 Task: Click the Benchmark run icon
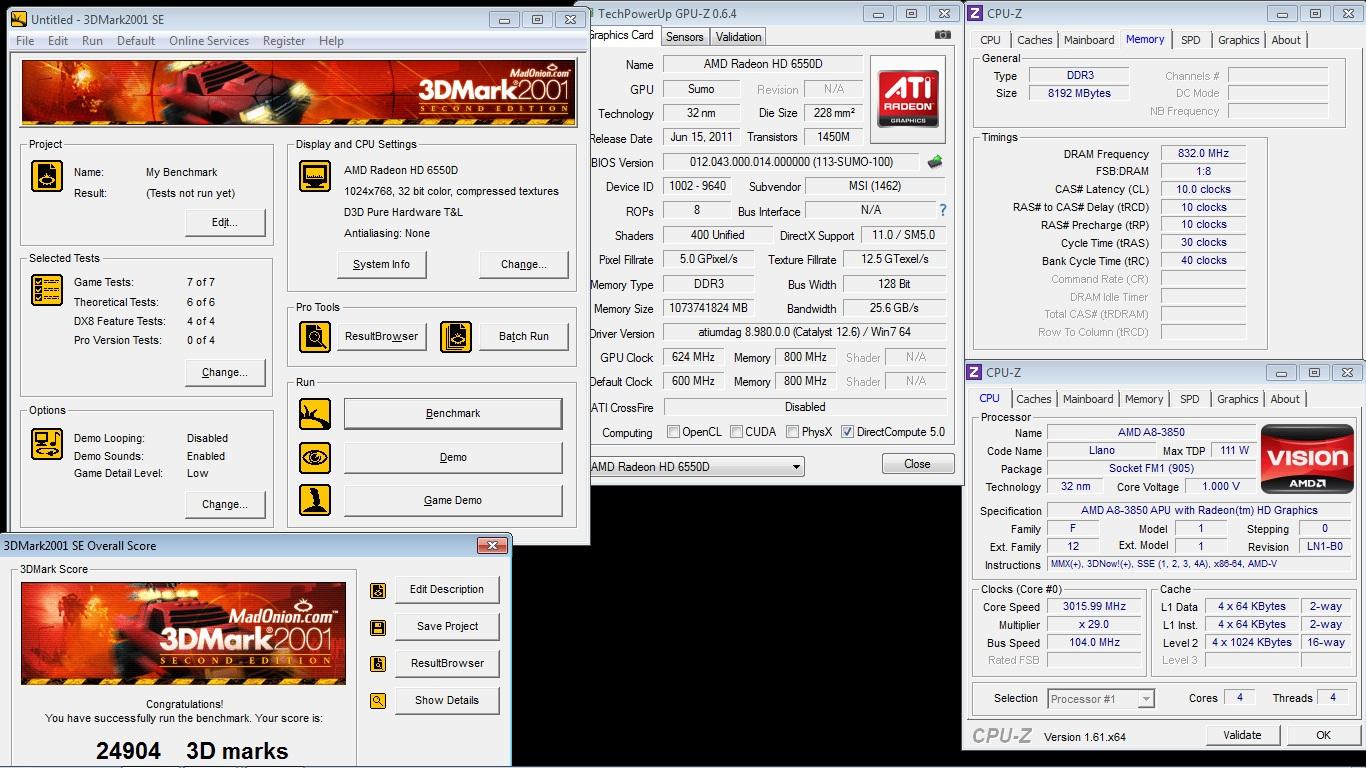pos(315,414)
